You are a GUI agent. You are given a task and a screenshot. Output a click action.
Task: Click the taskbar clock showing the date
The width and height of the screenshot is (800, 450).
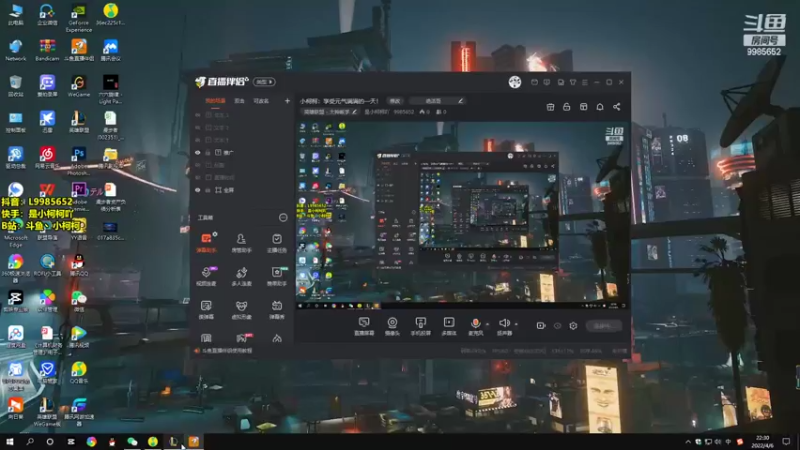click(763, 441)
